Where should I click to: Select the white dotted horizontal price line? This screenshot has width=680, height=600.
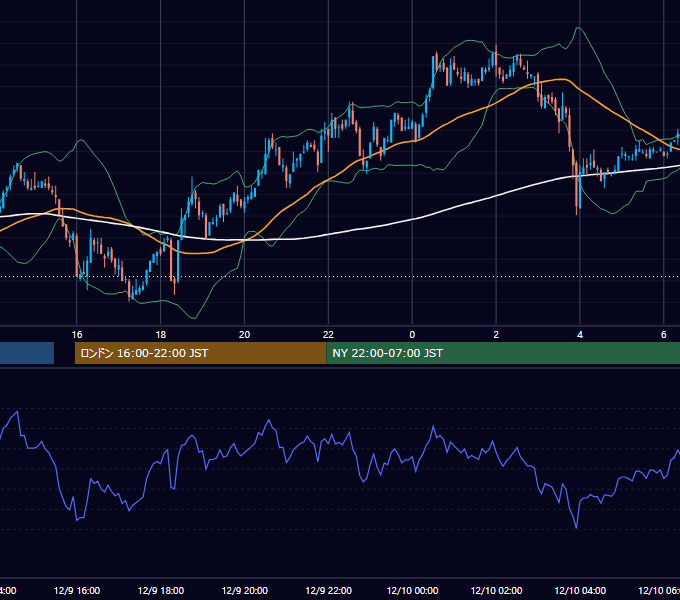click(x=340, y=277)
